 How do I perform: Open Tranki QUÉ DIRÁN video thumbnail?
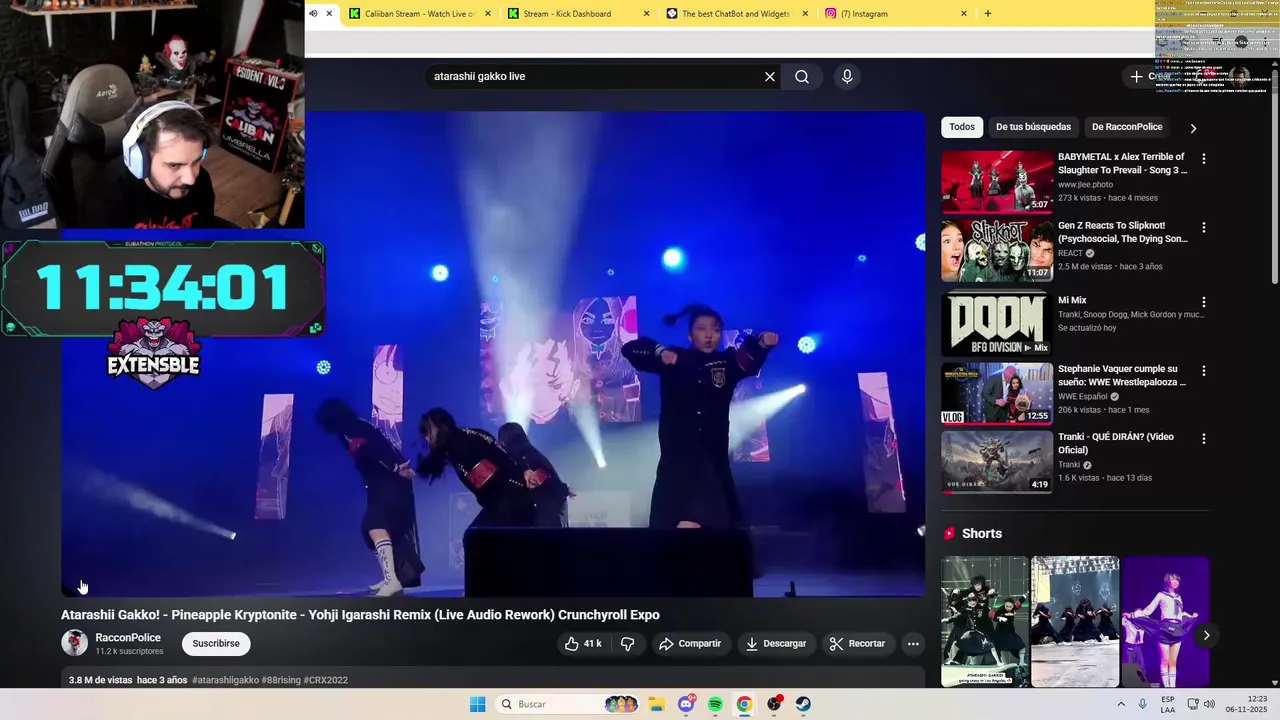997,462
